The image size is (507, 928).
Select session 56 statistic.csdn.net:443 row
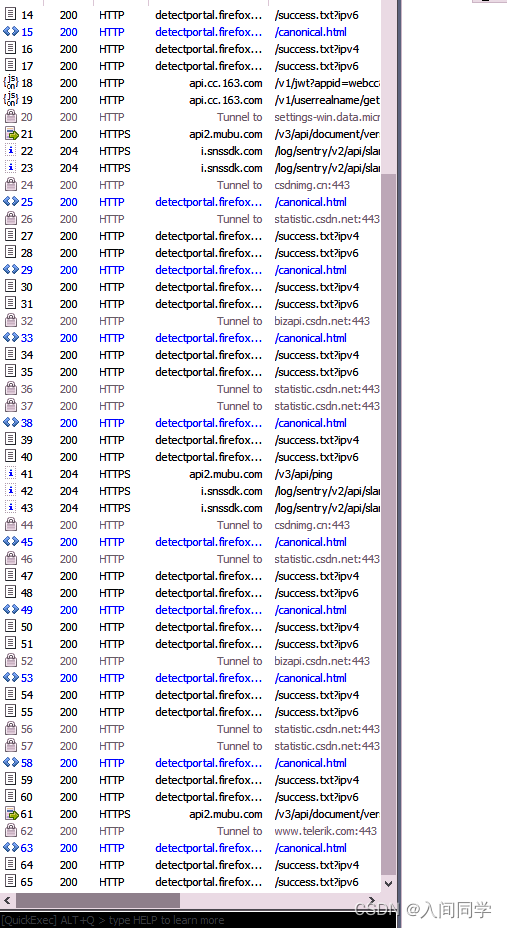pyautogui.click(x=327, y=729)
